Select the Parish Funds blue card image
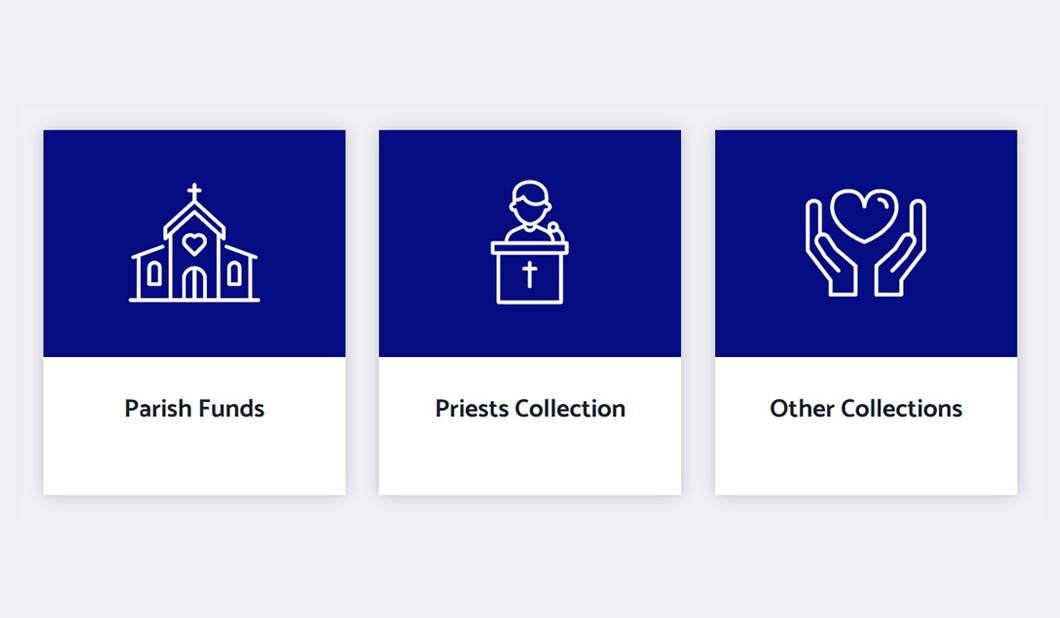The height and width of the screenshot is (618, 1060). pos(194,243)
